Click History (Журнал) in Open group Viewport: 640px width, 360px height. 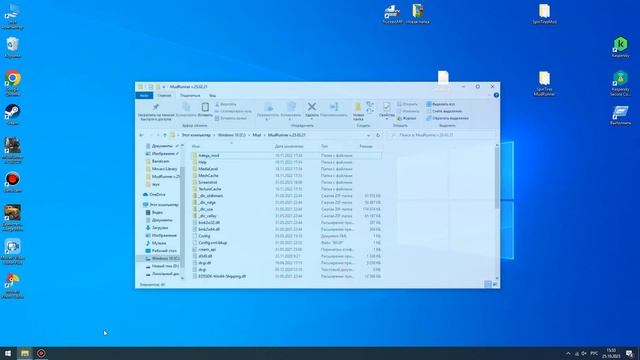(407, 118)
